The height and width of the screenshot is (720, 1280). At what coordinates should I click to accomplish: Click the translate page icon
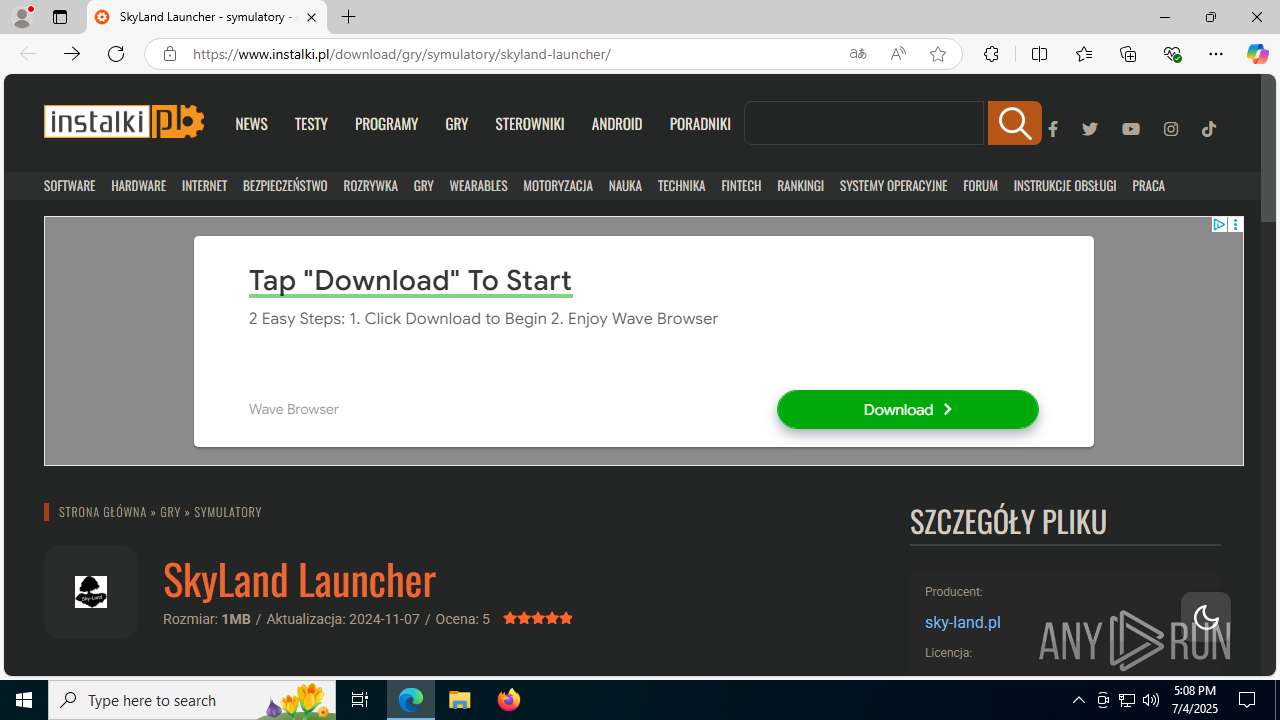[858, 54]
